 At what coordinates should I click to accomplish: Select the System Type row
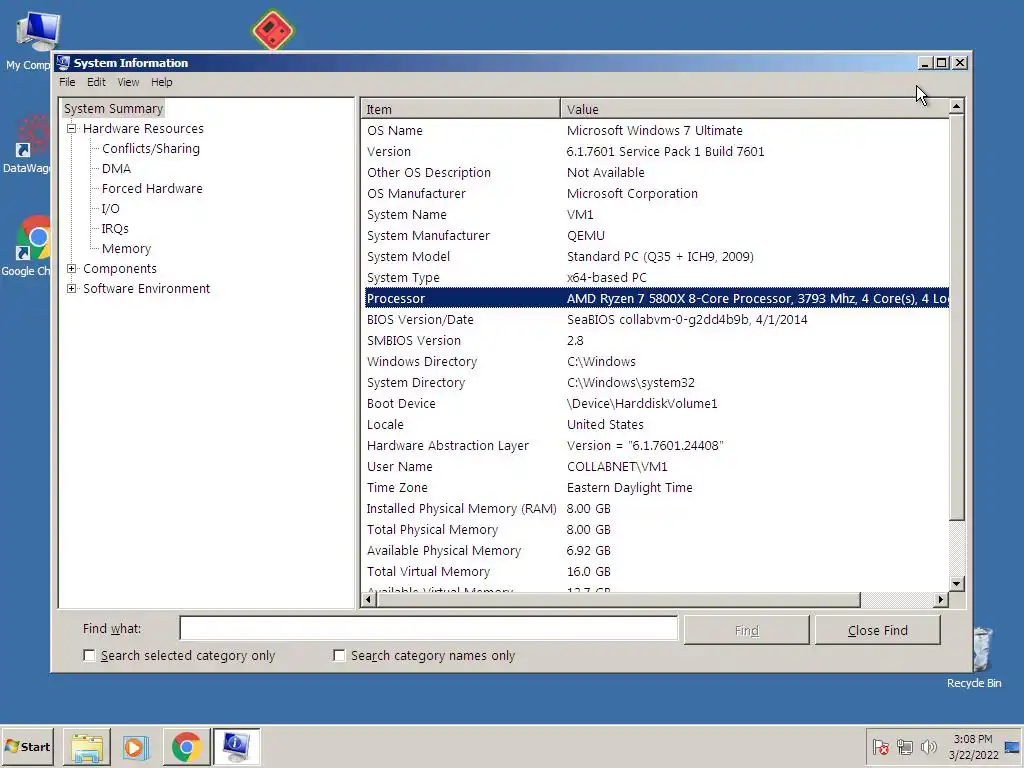tap(656, 278)
